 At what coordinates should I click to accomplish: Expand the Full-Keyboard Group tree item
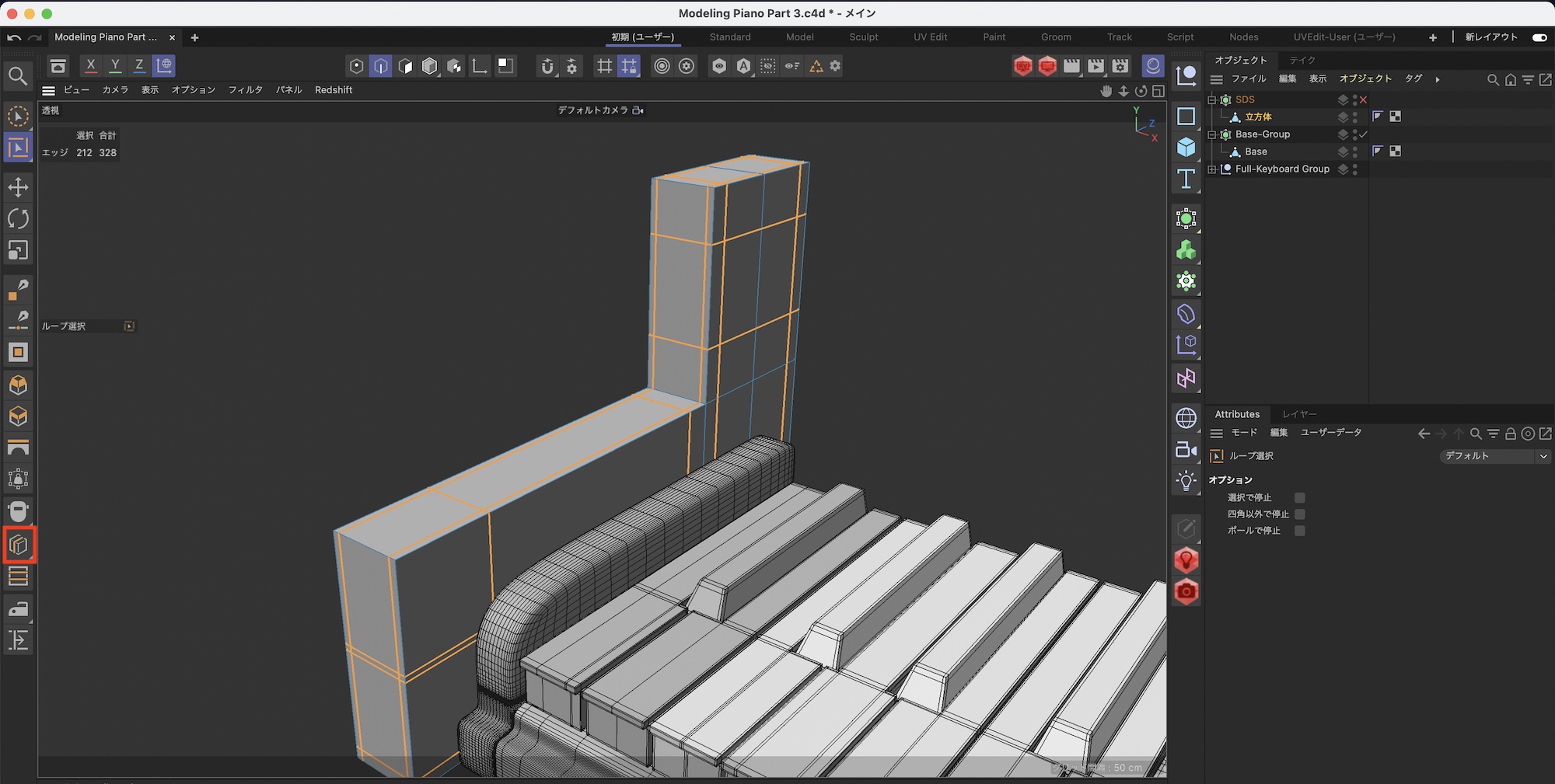(1211, 169)
